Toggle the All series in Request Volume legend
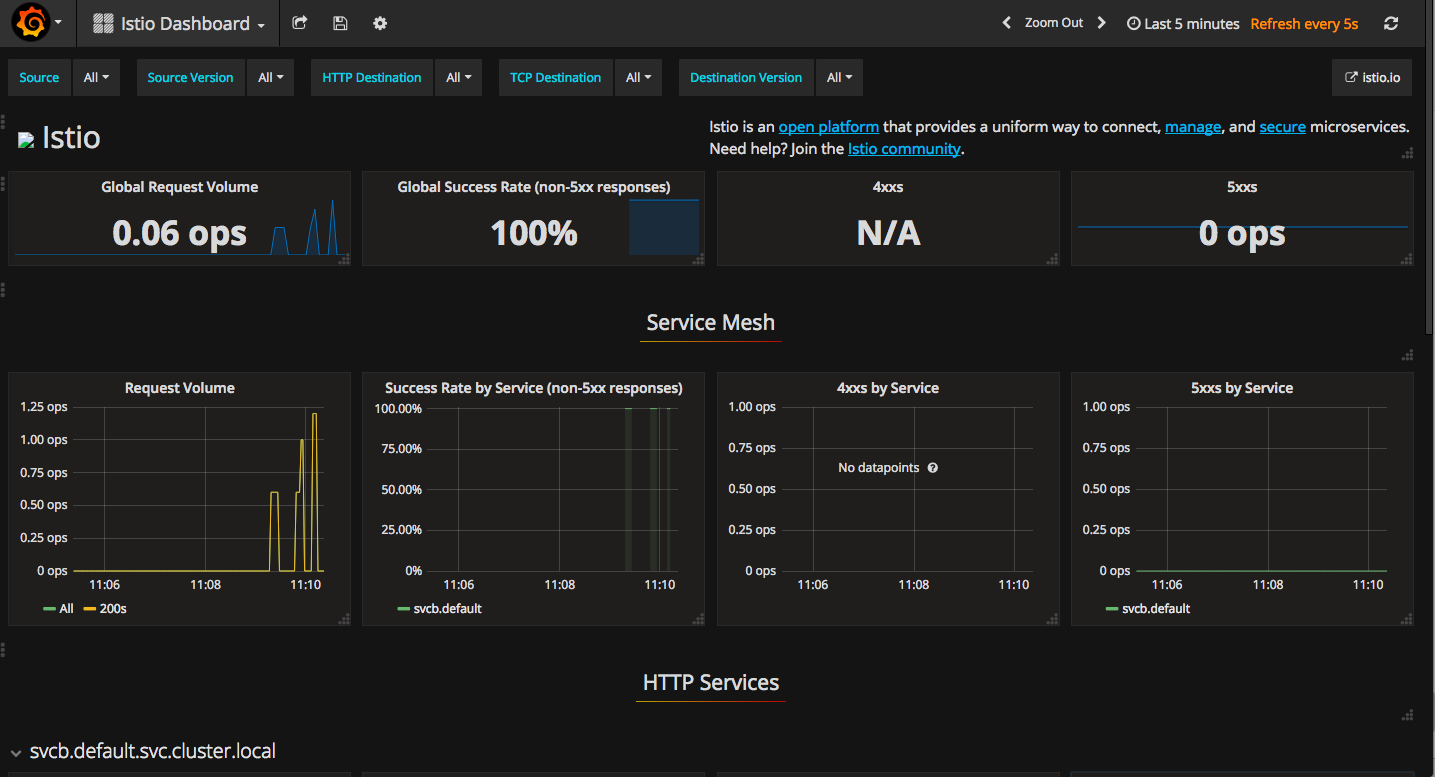The image size is (1435, 777). point(58,608)
